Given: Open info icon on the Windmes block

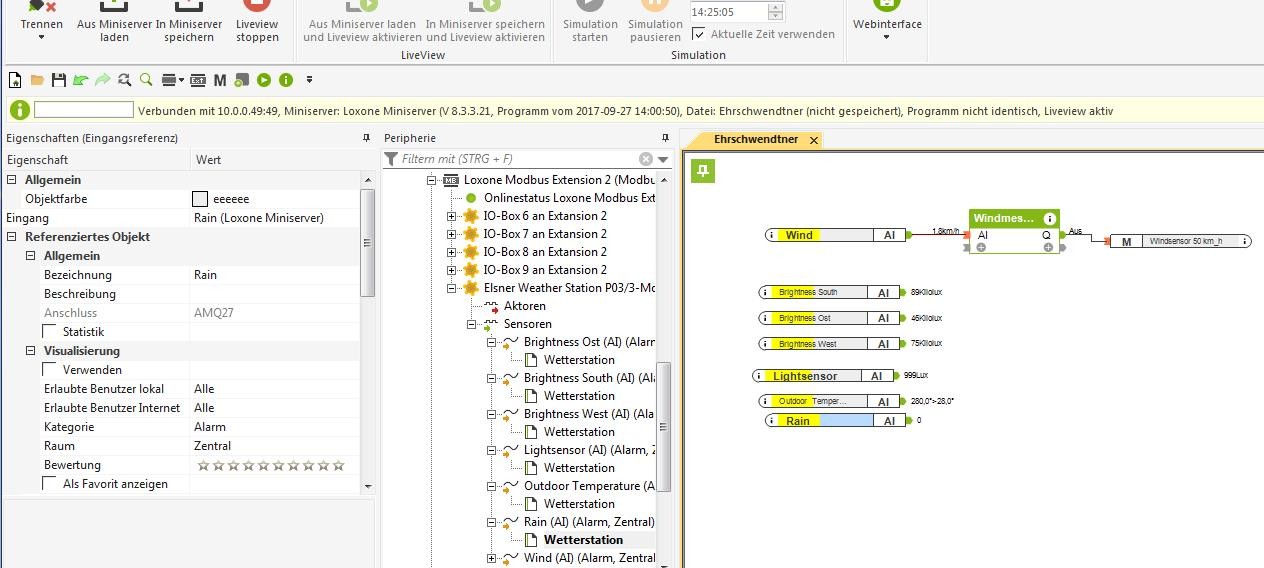Looking at the screenshot, I should pyautogui.click(x=1049, y=218).
